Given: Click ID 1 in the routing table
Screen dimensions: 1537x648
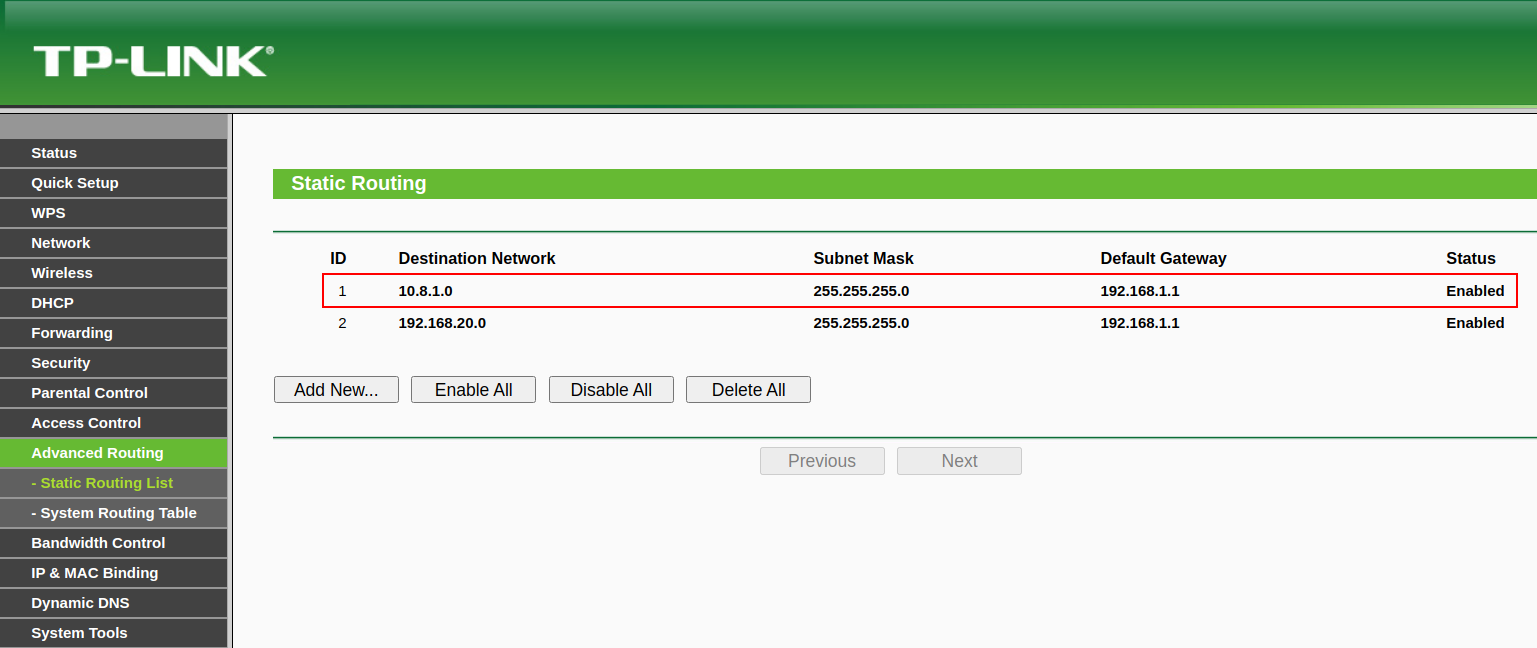Looking at the screenshot, I should [x=342, y=291].
